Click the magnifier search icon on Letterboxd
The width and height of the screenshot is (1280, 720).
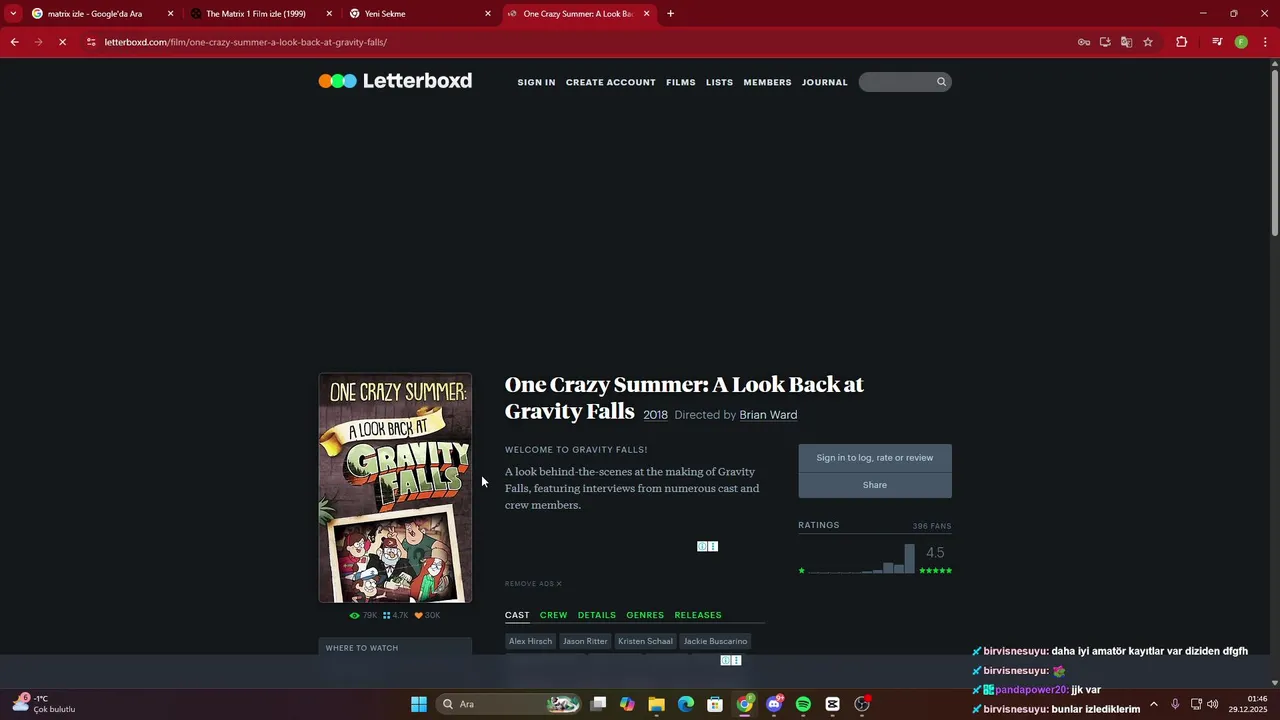tap(941, 82)
